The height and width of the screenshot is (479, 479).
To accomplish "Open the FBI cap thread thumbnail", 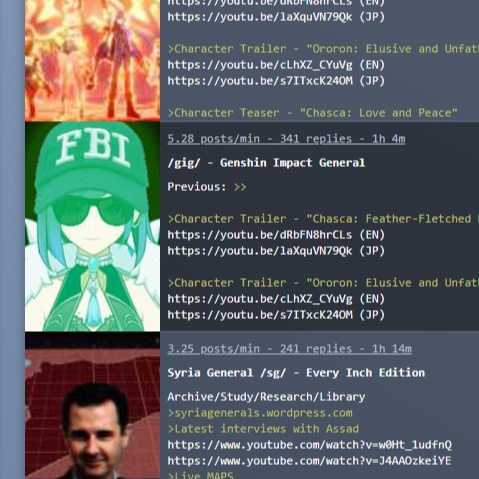I will [x=92, y=227].
